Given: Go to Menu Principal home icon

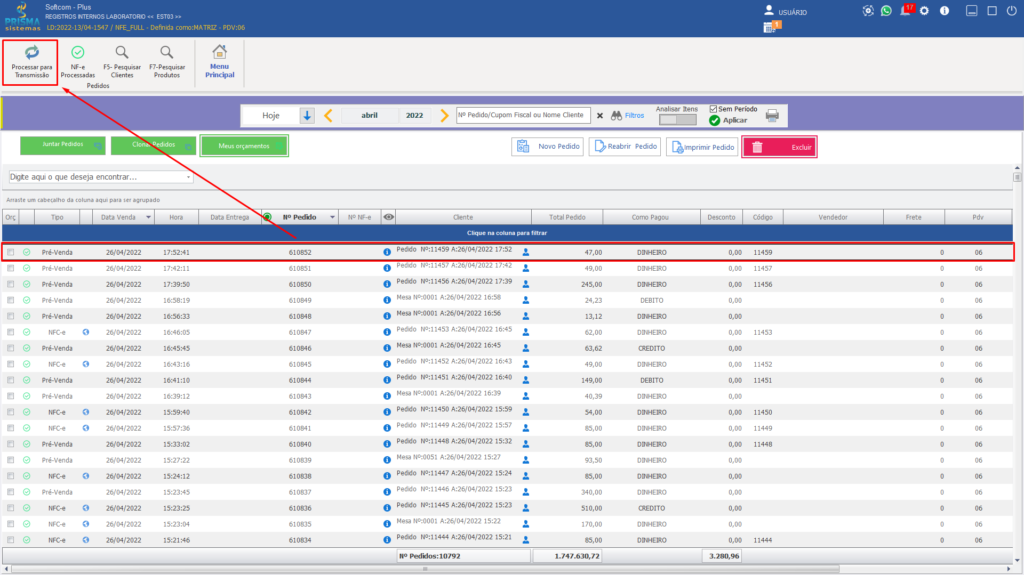Looking at the screenshot, I should coord(219,52).
